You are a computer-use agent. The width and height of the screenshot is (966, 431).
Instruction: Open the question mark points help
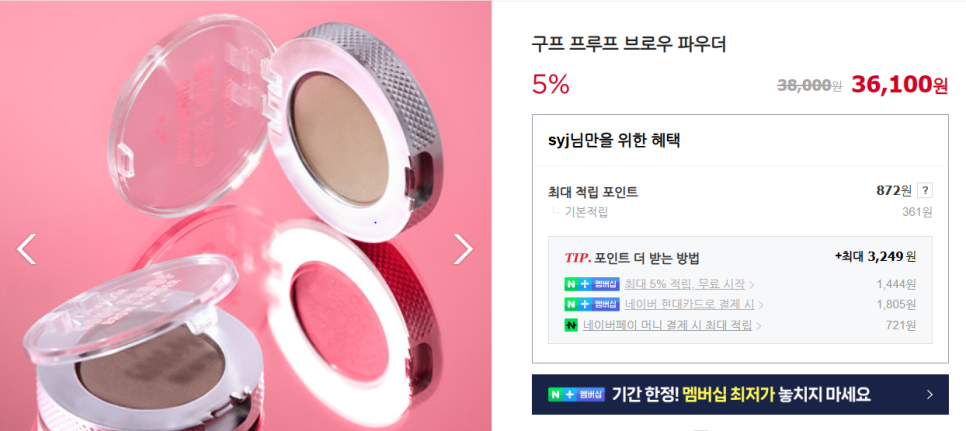tap(925, 191)
